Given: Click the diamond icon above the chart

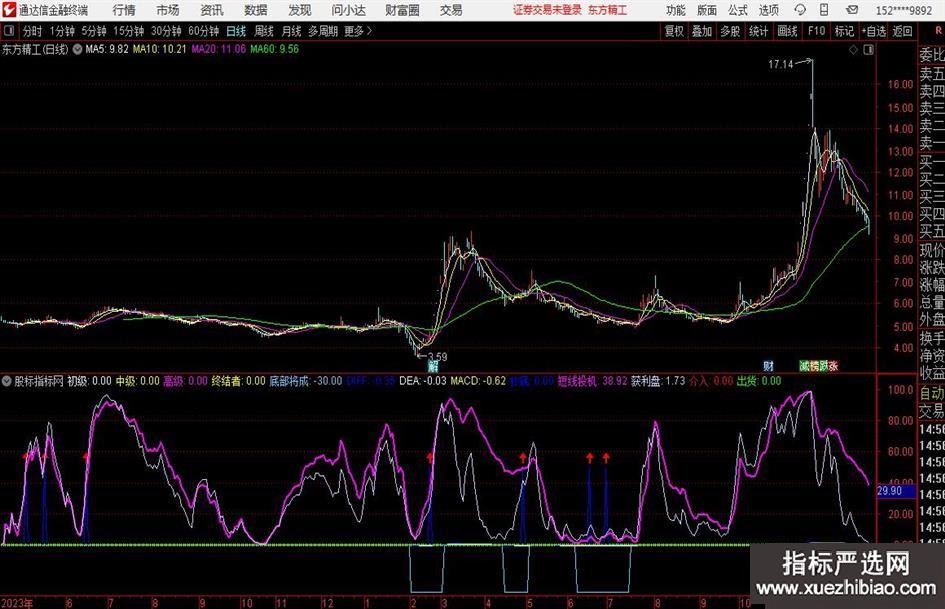Looking at the screenshot, I should (x=853, y=50).
